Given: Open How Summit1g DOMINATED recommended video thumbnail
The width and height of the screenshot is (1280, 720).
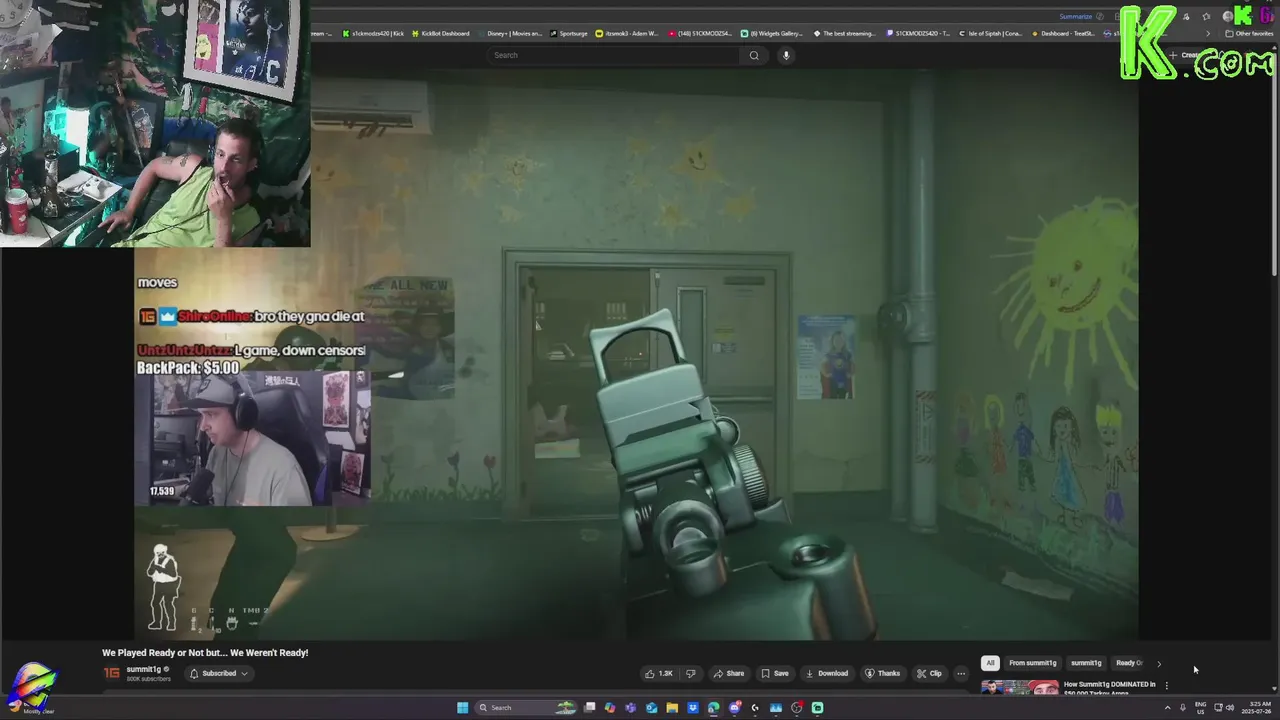Looking at the screenshot, I should (x=1019, y=688).
